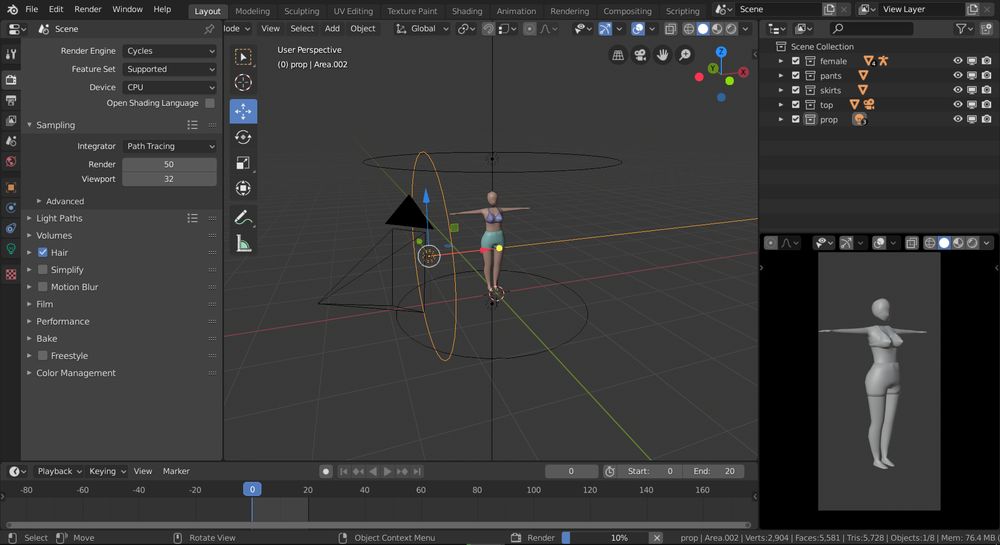Uncheck the Hair checkbox

pos(43,253)
